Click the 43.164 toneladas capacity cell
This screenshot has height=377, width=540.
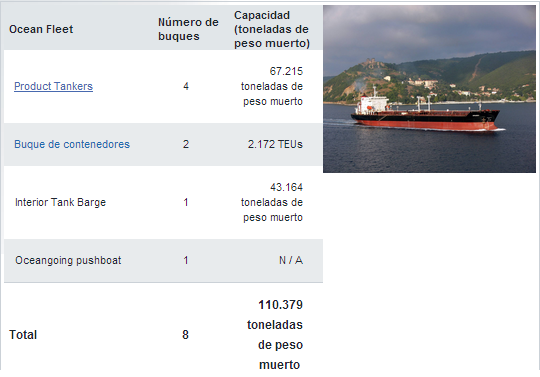[272, 202]
